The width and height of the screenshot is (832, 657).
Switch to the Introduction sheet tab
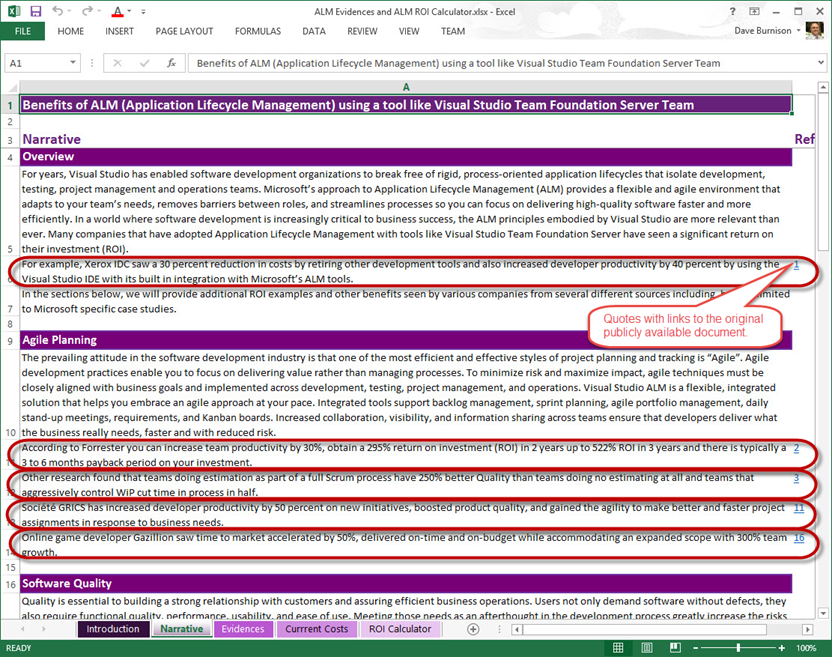[x=113, y=629]
